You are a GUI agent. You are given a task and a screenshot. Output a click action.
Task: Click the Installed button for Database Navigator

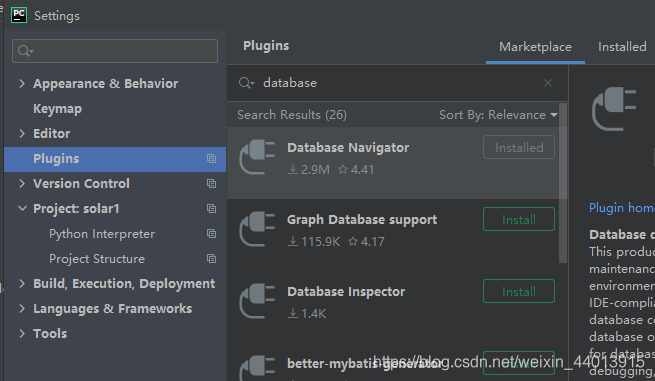pos(519,147)
